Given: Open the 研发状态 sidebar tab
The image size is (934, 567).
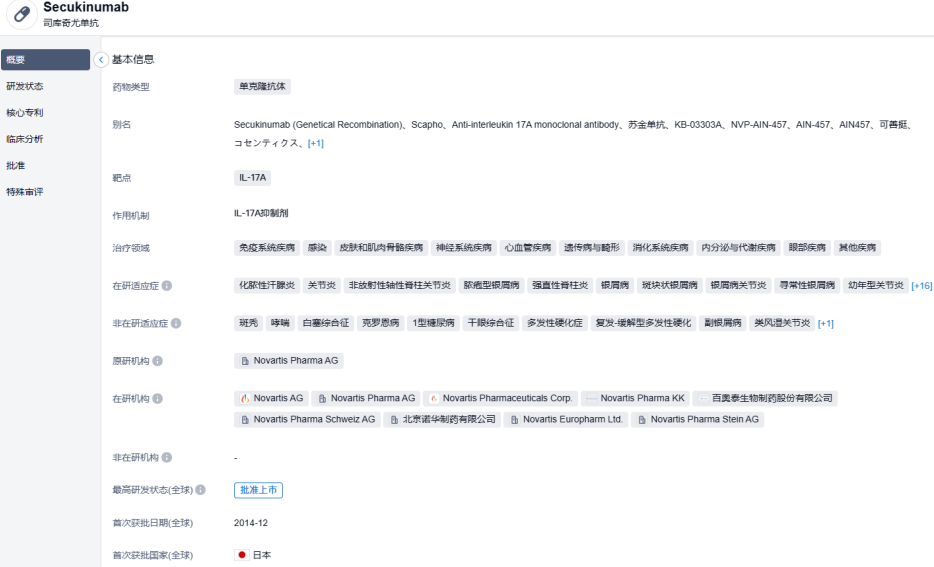Looking at the screenshot, I should pyautogui.click(x=25, y=86).
